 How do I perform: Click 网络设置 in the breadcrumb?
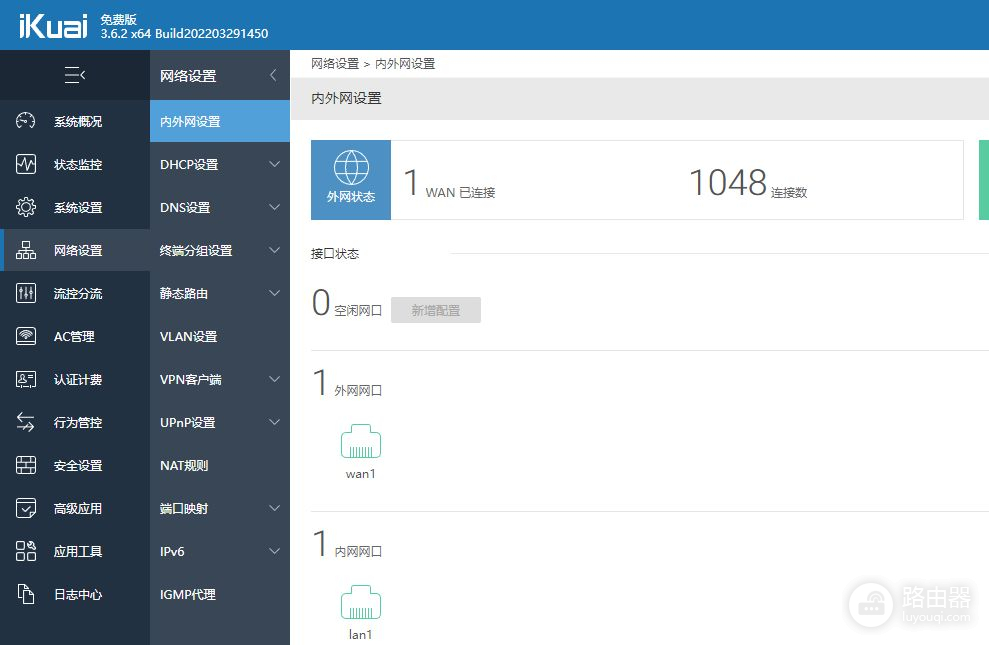334,63
